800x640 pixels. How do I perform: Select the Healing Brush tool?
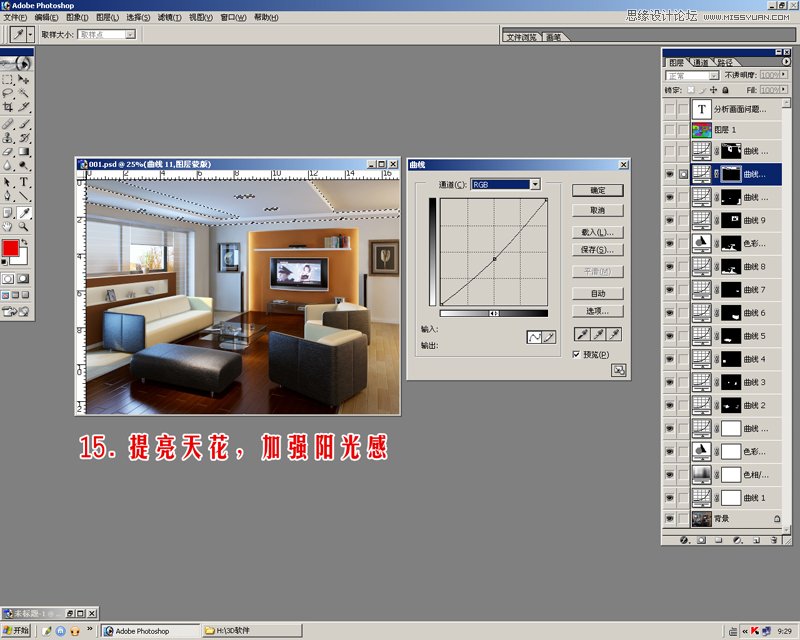click(x=8, y=124)
